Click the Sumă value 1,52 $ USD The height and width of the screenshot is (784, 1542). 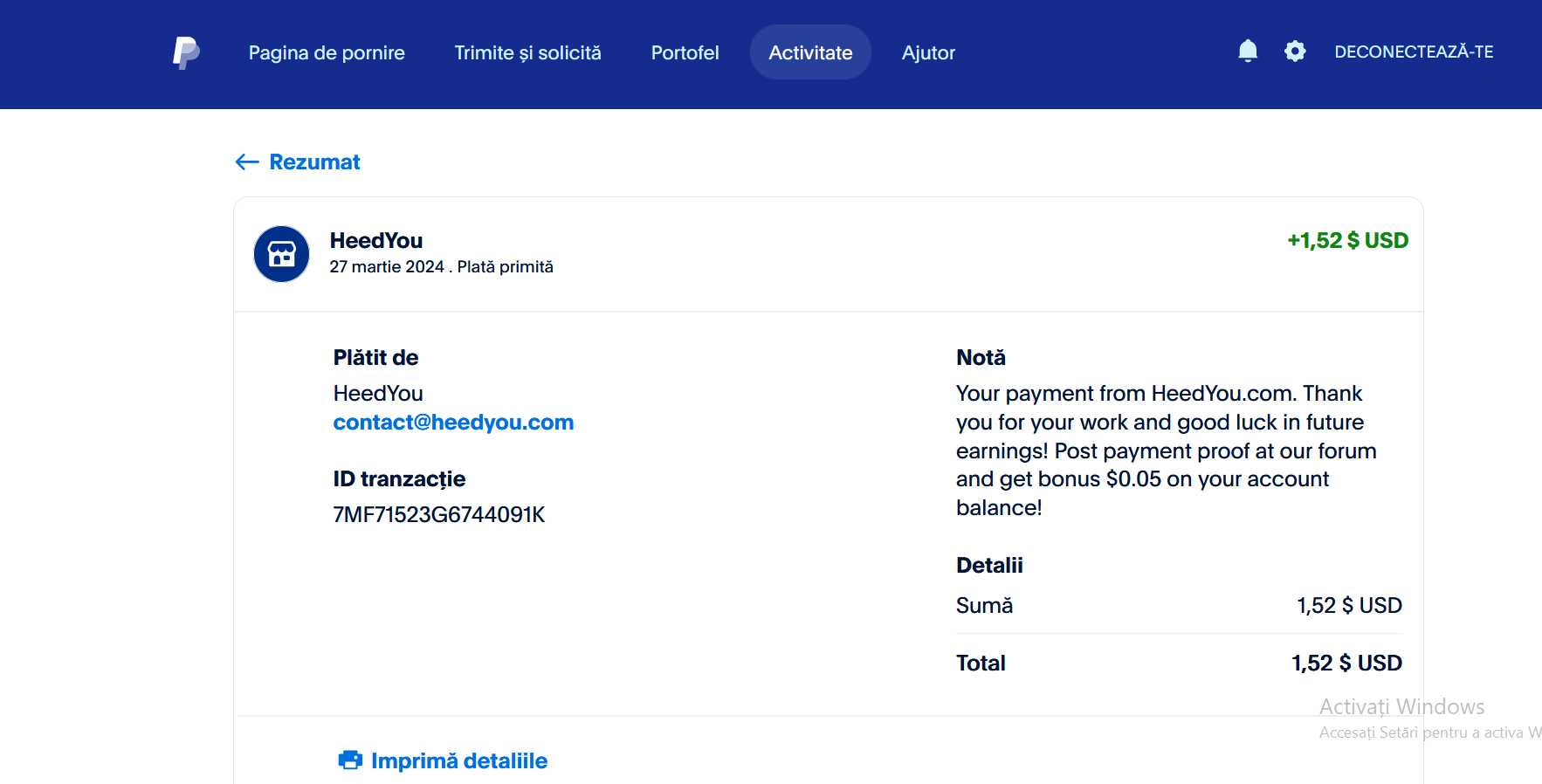tap(1349, 605)
